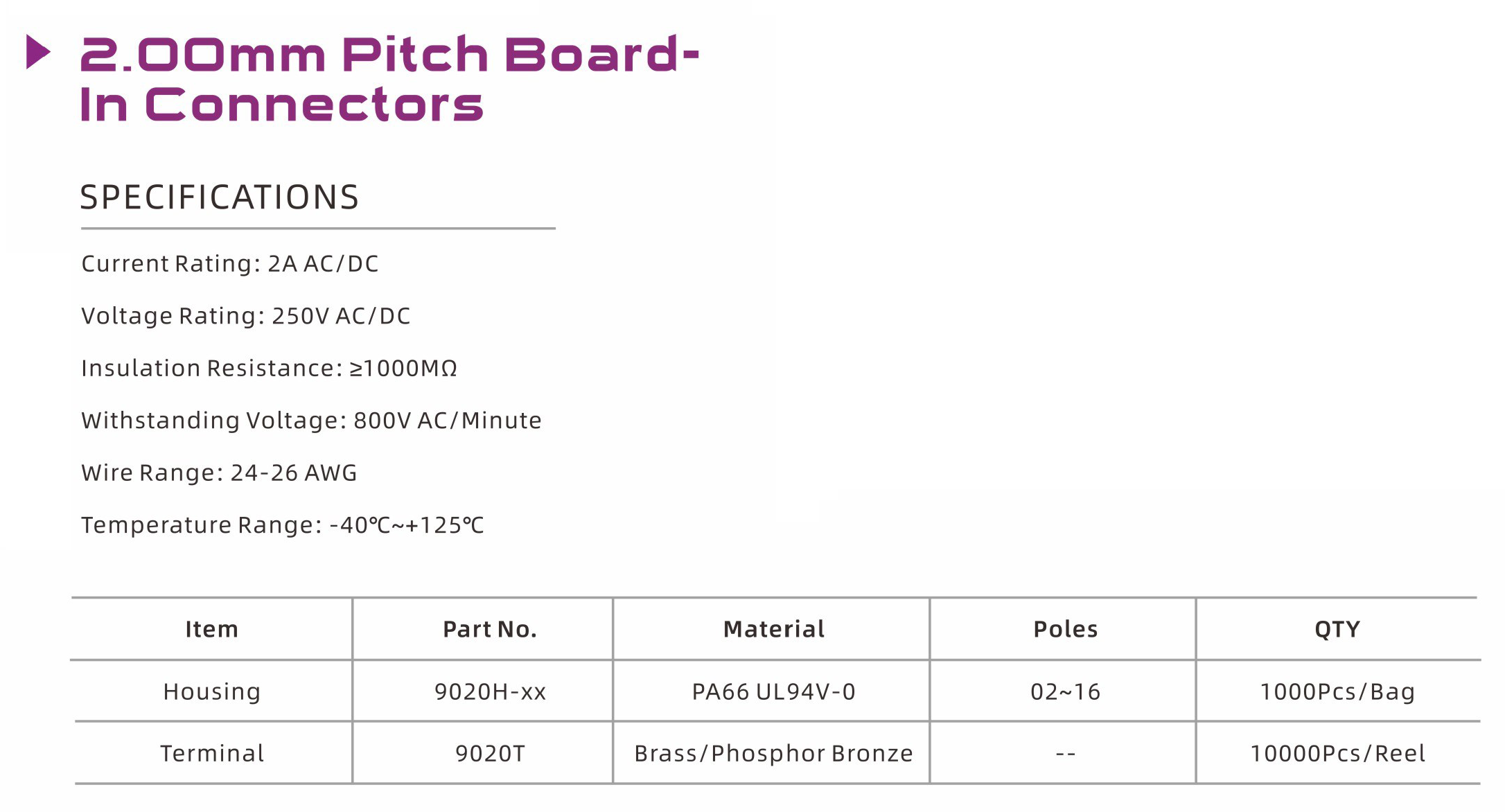Select the 02~16 poles cell
1505x812 pixels.
(x=1066, y=691)
